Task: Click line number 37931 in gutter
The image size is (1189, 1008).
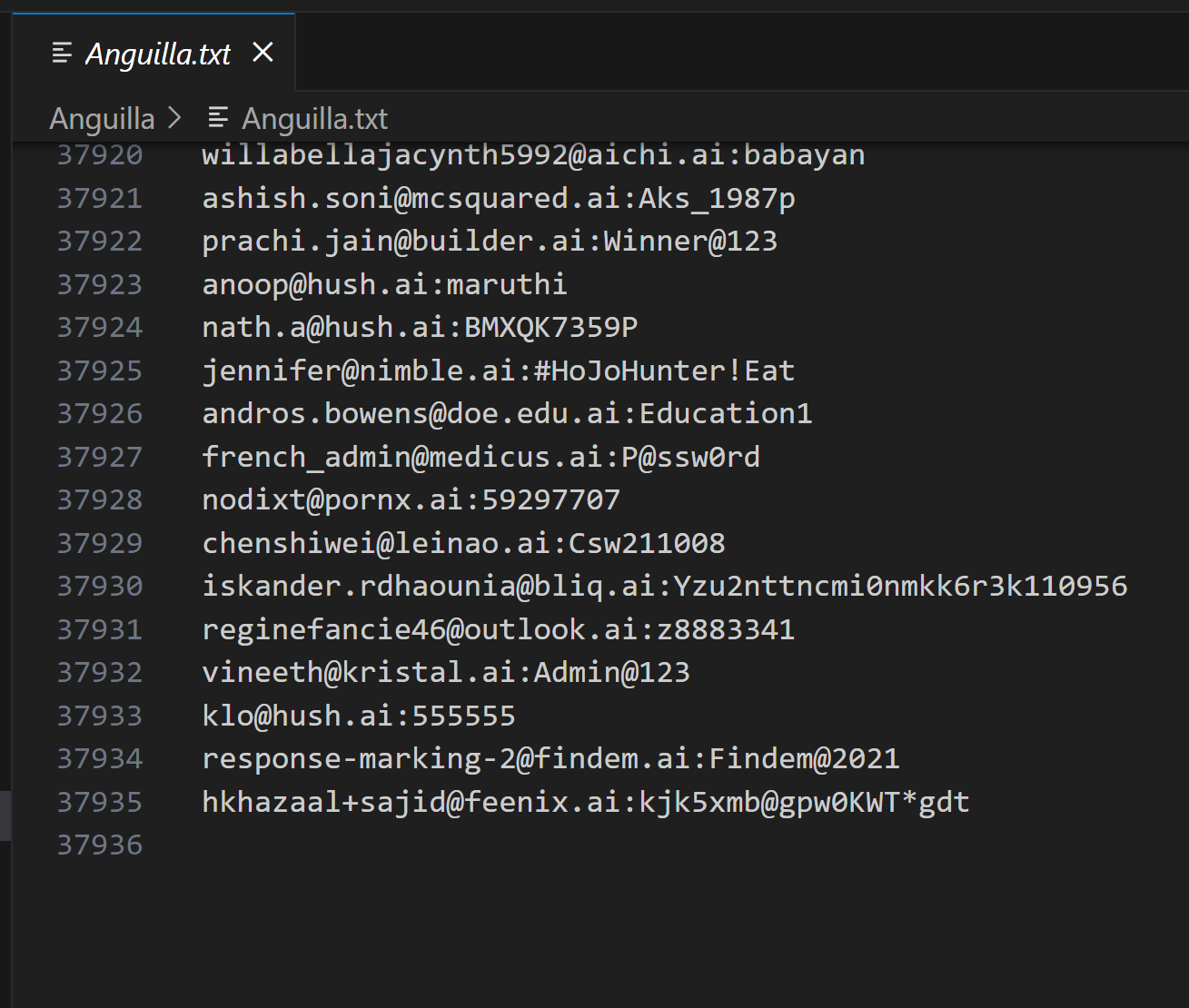Action: [x=100, y=629]
